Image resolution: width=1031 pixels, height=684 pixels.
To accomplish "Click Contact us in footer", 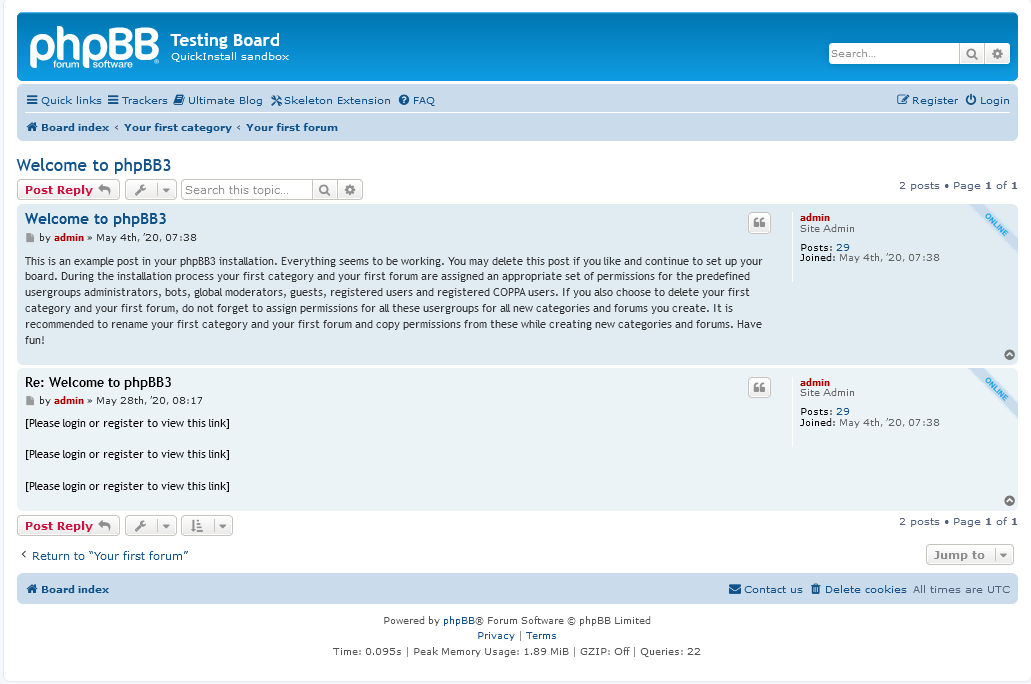I will (x=766, y=589).
